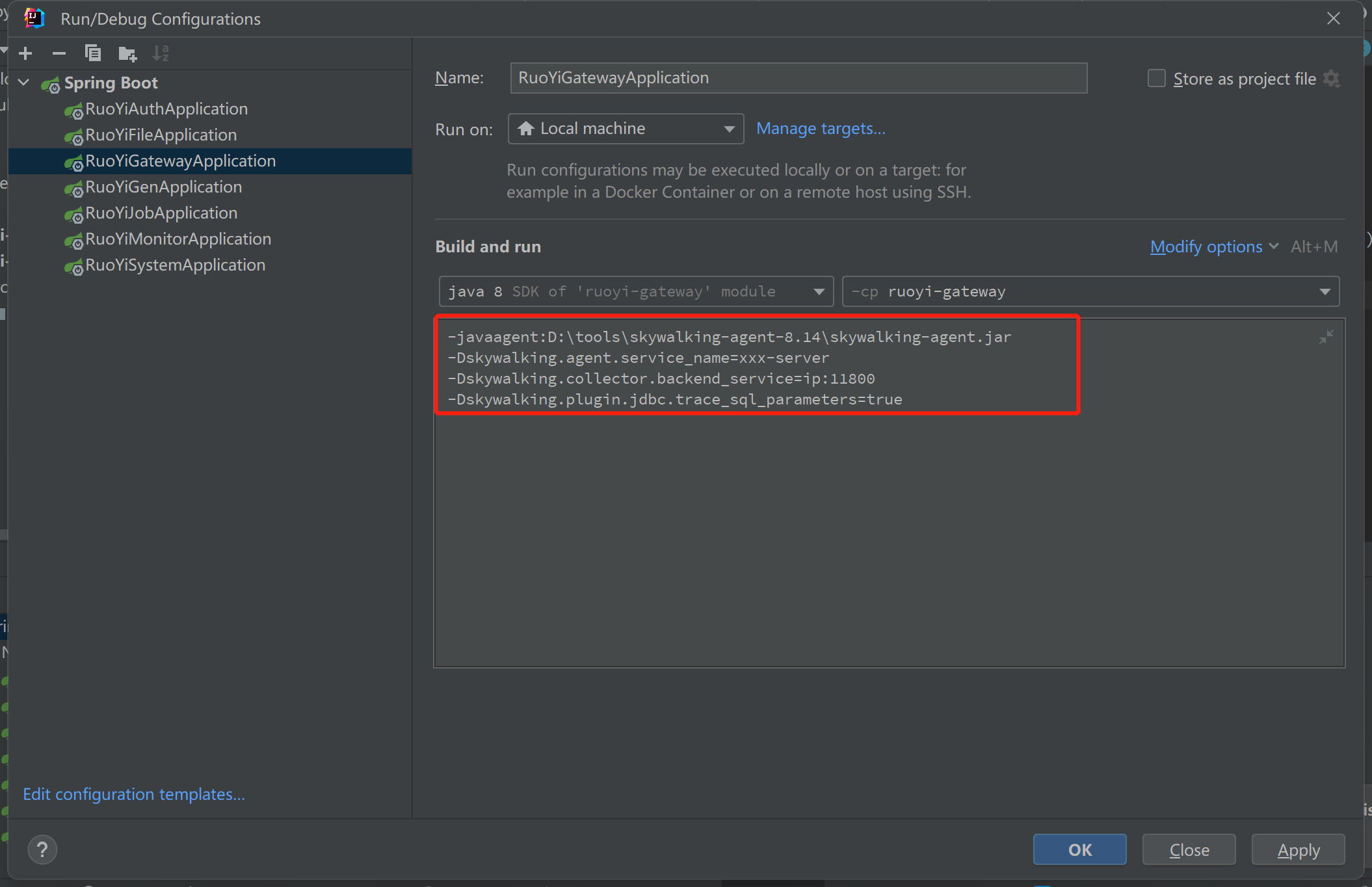Open the java 8 SDK dropdown
Viewport: 1372px width, 887px height.
click(x=636, y=291)
